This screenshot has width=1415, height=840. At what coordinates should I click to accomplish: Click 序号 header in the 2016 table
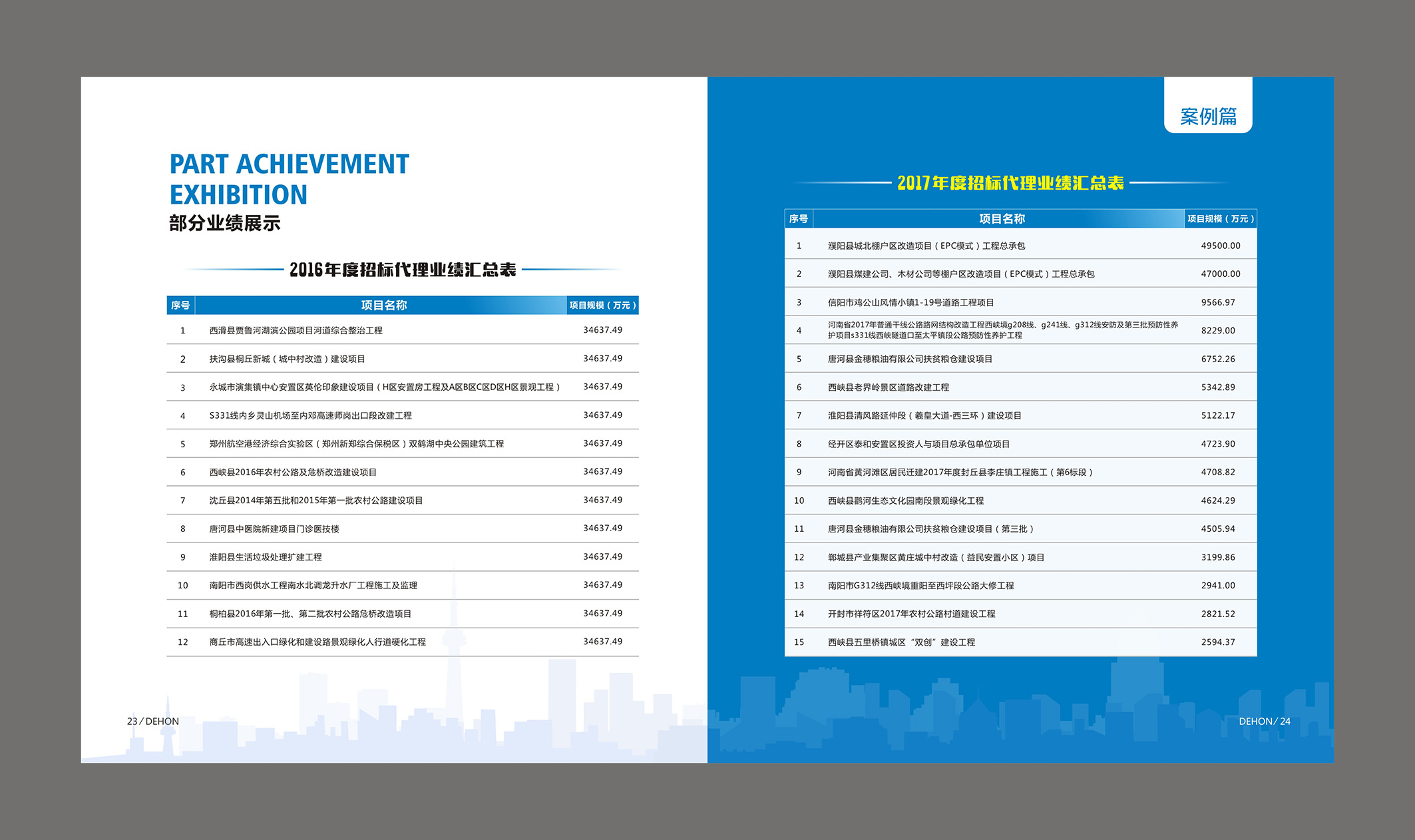click(x=180, y=306)
